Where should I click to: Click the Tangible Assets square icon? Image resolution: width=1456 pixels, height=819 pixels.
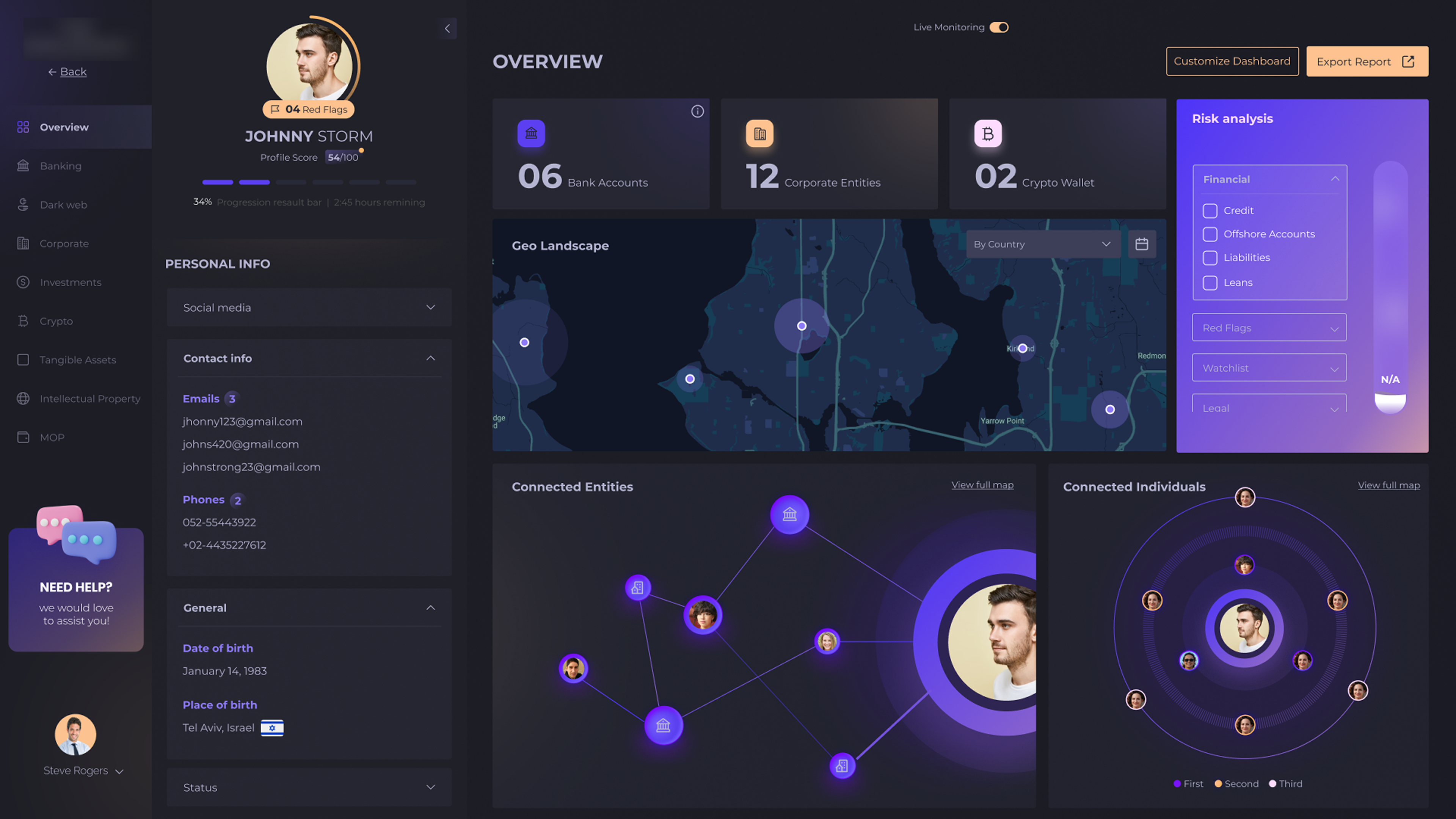click(x=23, y=360)
